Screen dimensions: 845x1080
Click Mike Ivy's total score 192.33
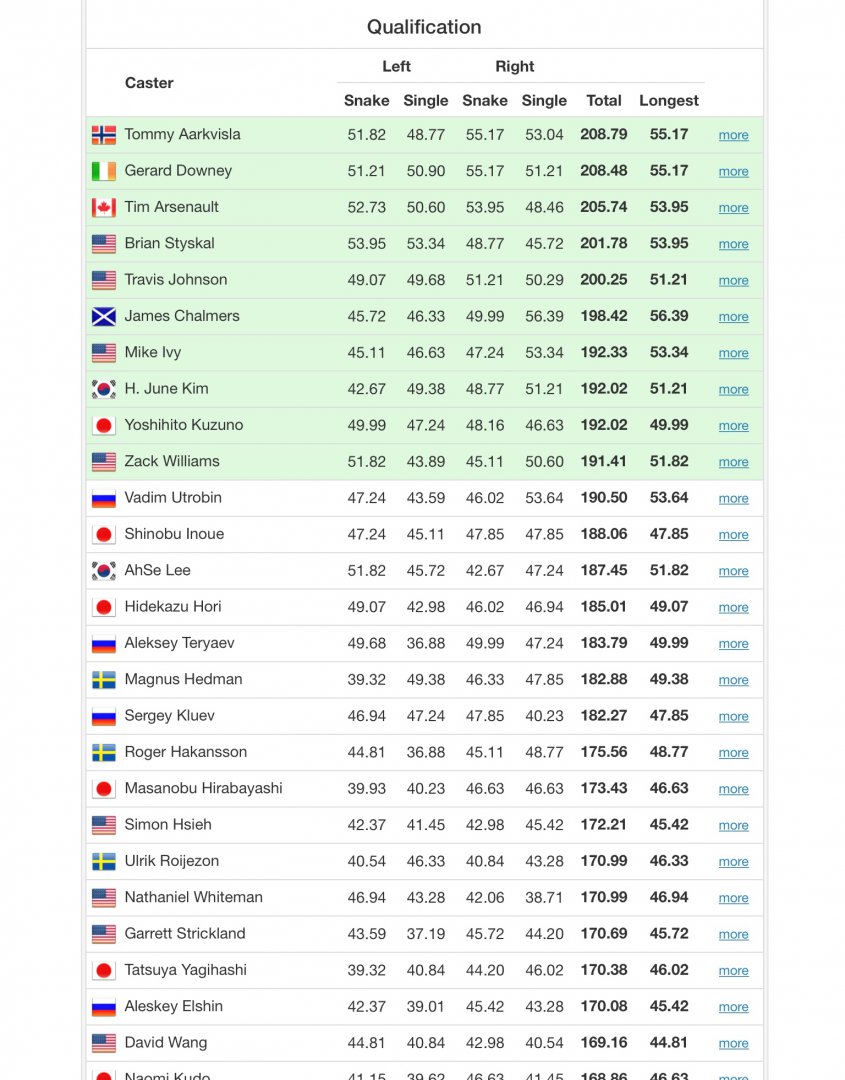[x=604, y=352]
